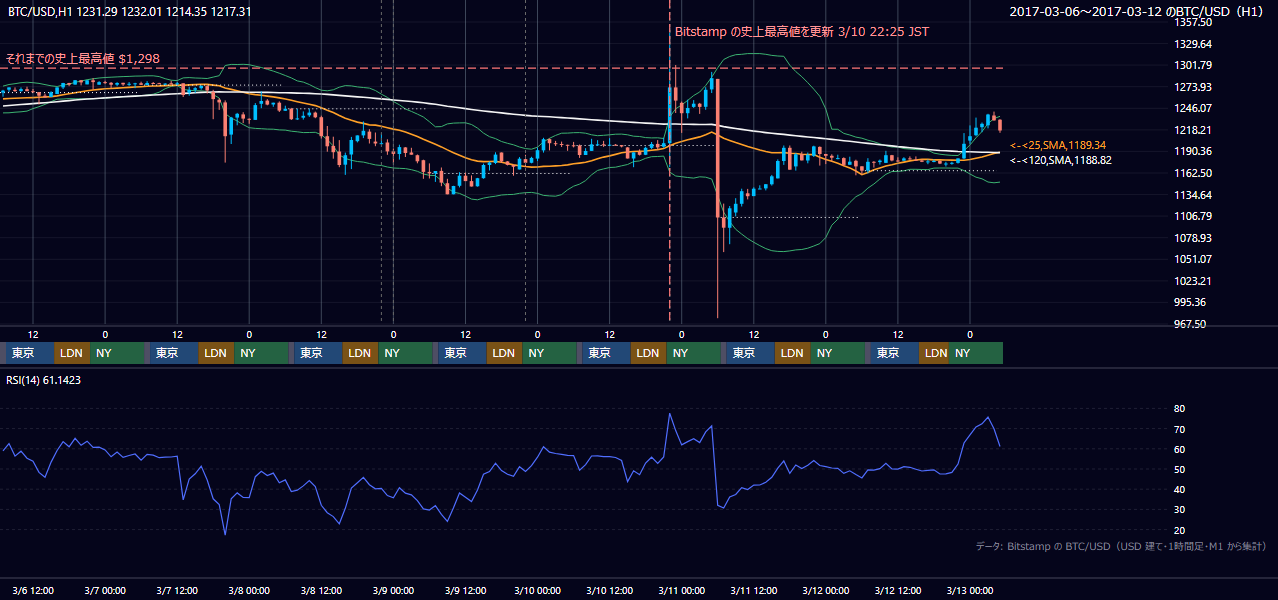
Task: Click the 3/13 00:00 date label
Action: click(969, 590)
